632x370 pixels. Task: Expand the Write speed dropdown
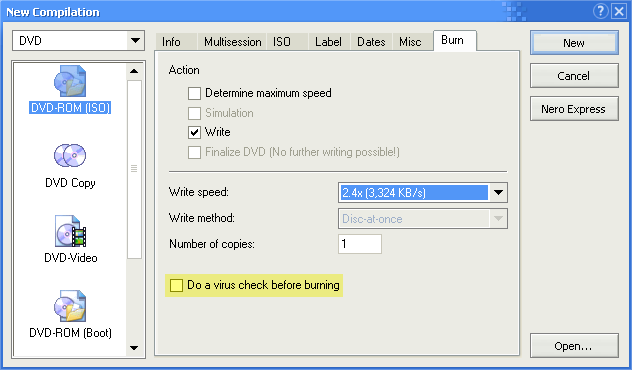[498, 193]
